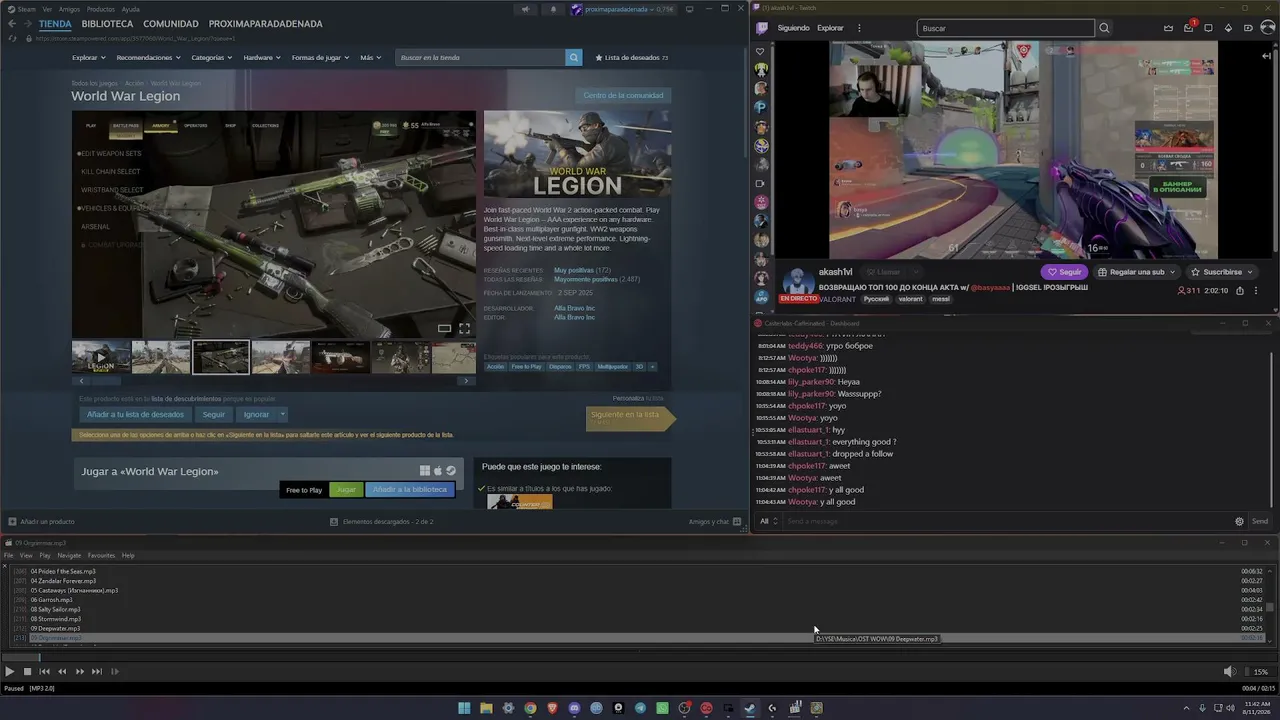Switch to the BIBLIOTECA tab

[x=107, y=24]
